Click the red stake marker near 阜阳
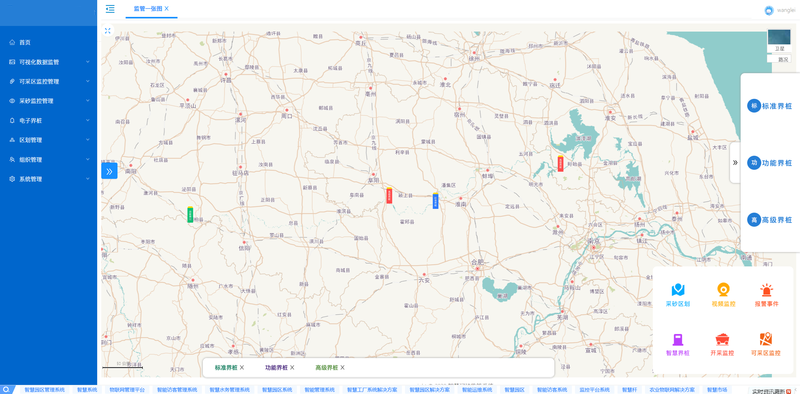 pos(389,195)
